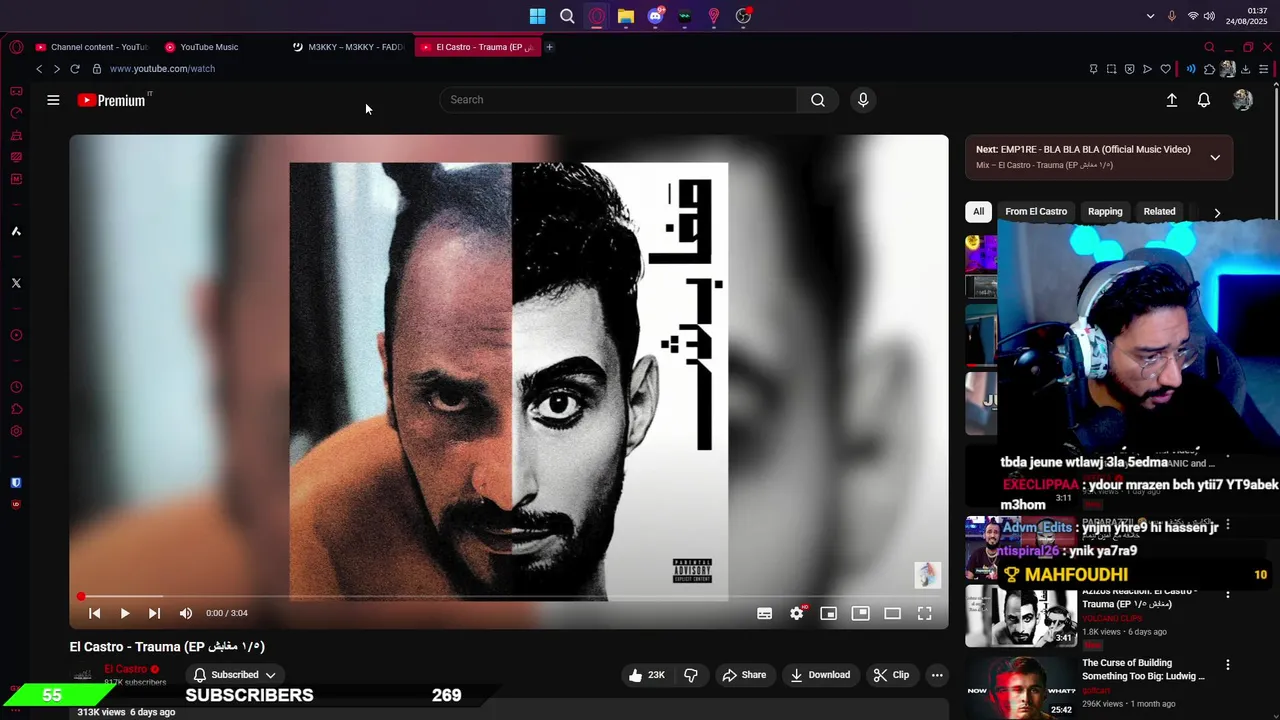Go forward in browser history

(57, 69)
